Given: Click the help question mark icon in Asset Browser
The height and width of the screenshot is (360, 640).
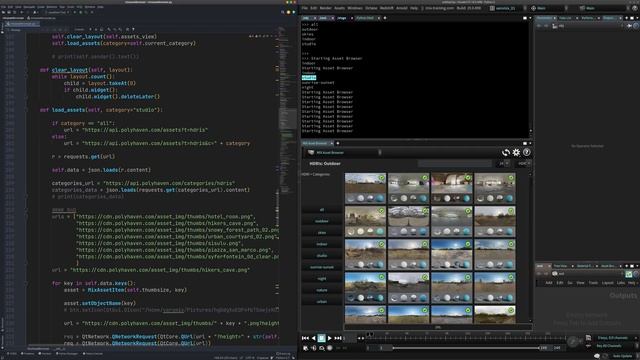Looking at the screenshot, I should (527, 152).
